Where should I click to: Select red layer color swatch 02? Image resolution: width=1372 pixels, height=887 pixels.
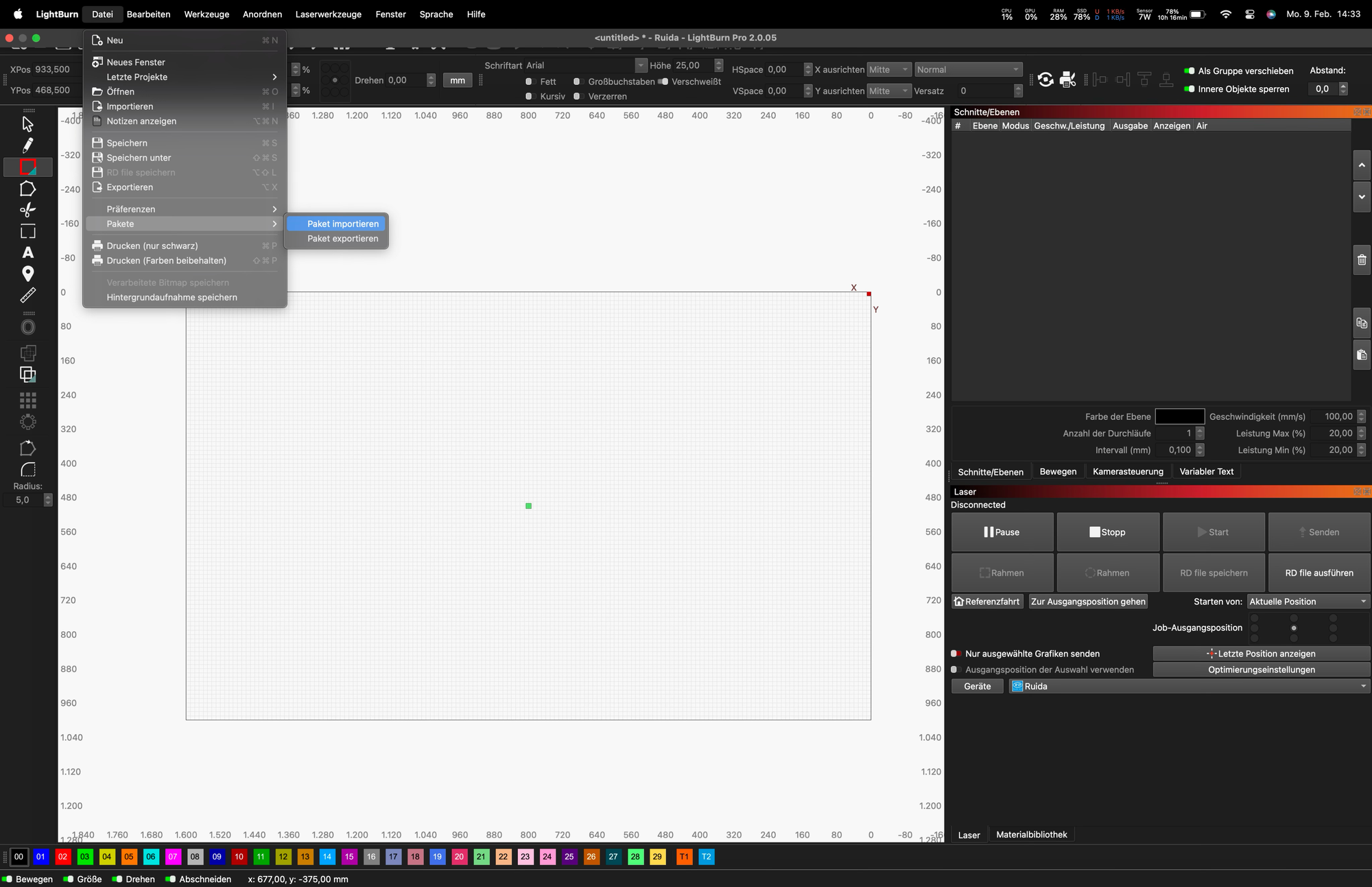tap(62, 857)
